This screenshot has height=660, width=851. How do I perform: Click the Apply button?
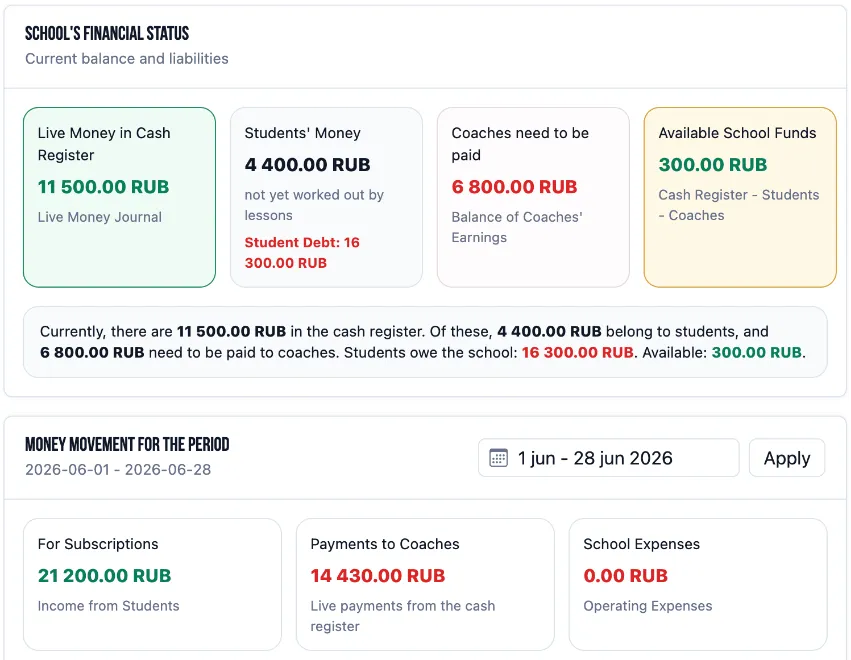coord(787,458)
